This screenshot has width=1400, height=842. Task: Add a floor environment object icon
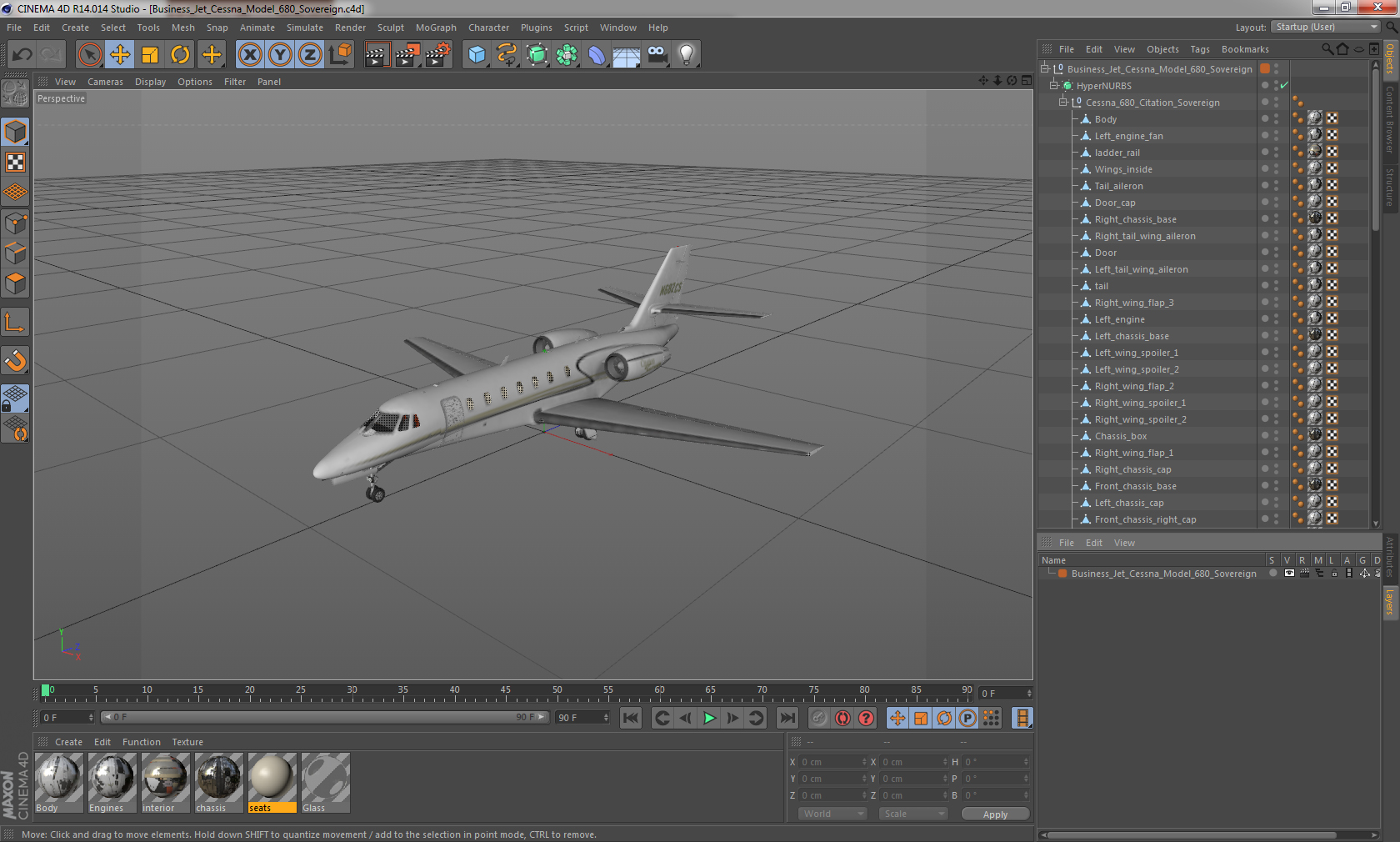coord(627,55)
